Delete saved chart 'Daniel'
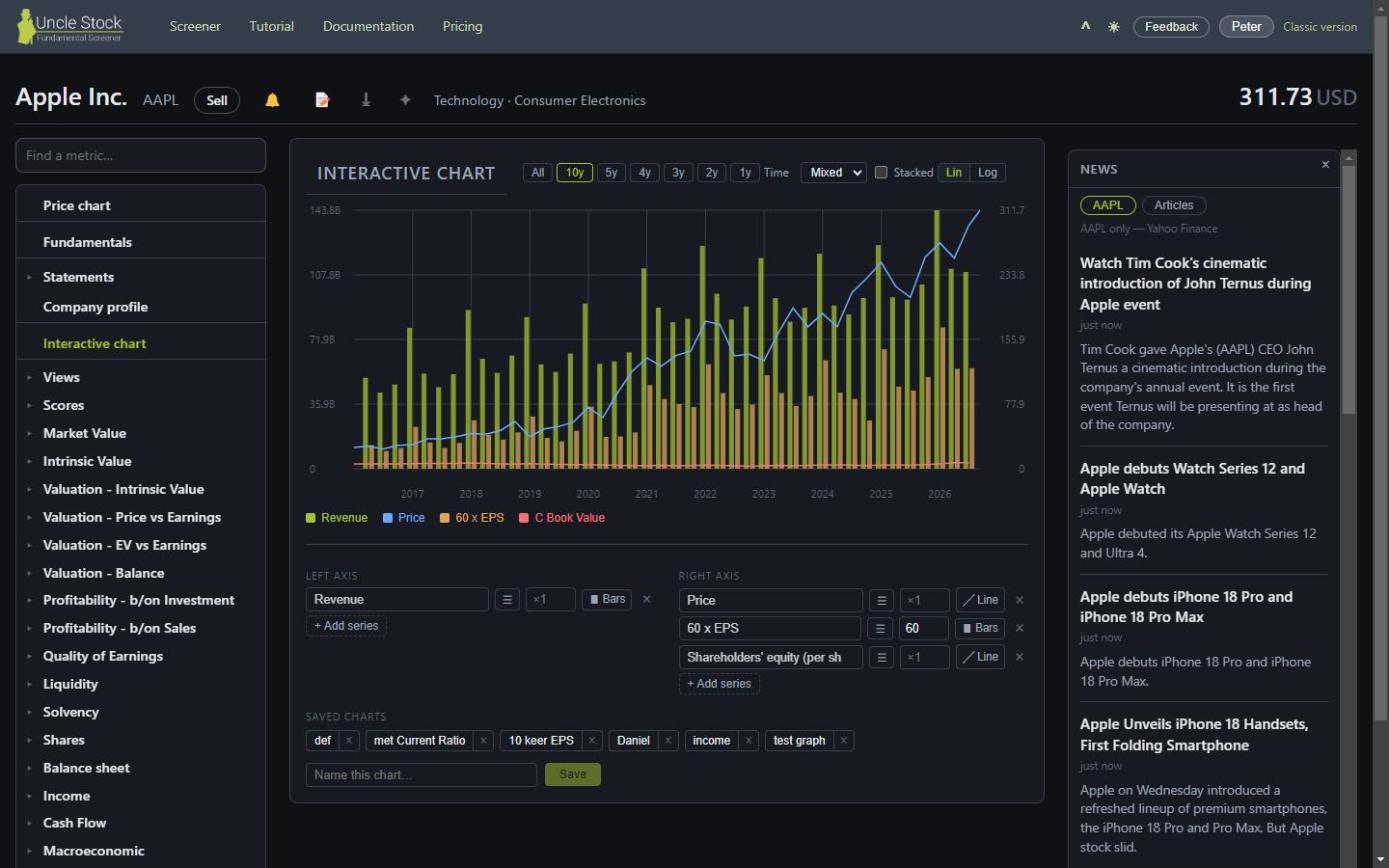 (668, 740)
